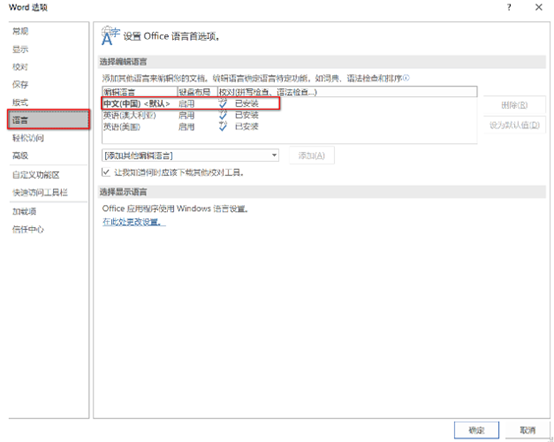
Task: Go to 自定义功能区 settings
Action: (36, 175)
